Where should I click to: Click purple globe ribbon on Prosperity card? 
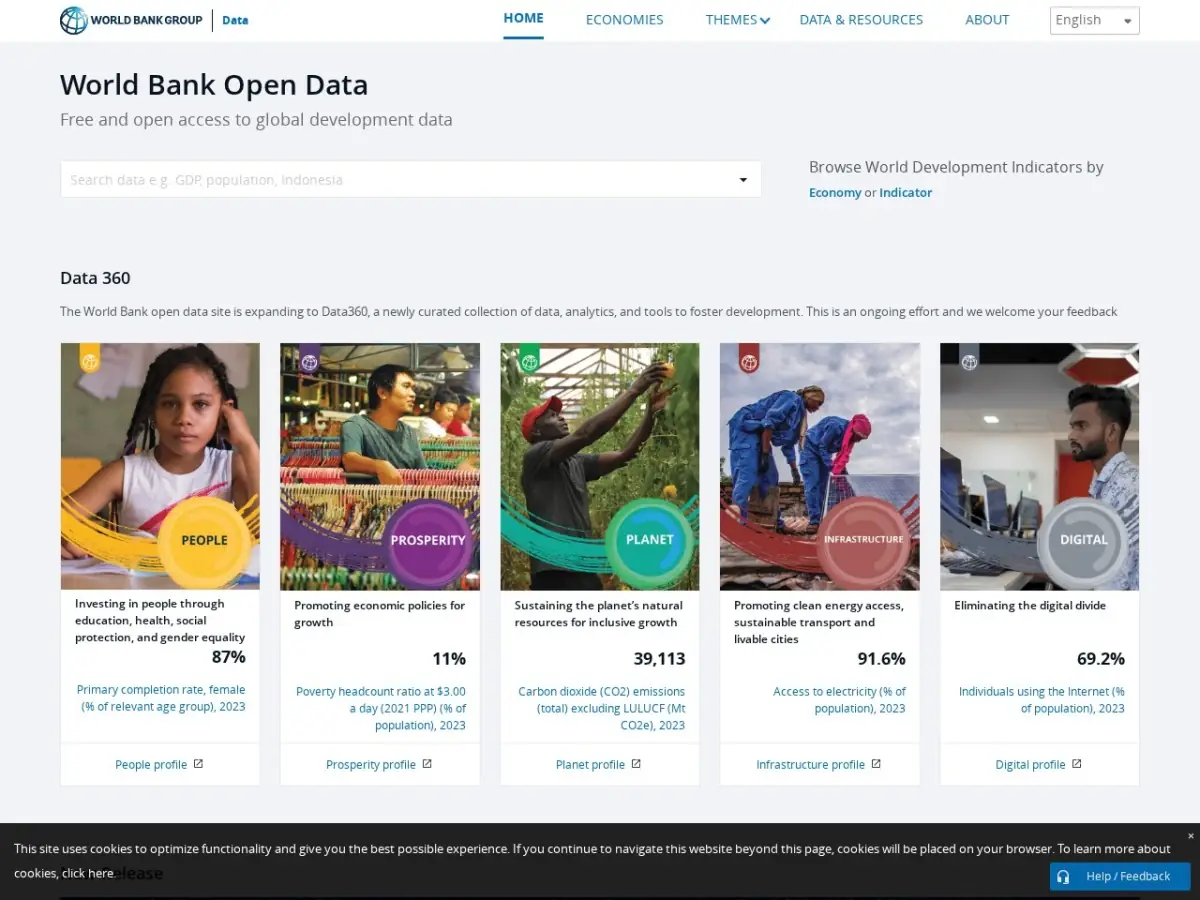(x=310, y=359)
